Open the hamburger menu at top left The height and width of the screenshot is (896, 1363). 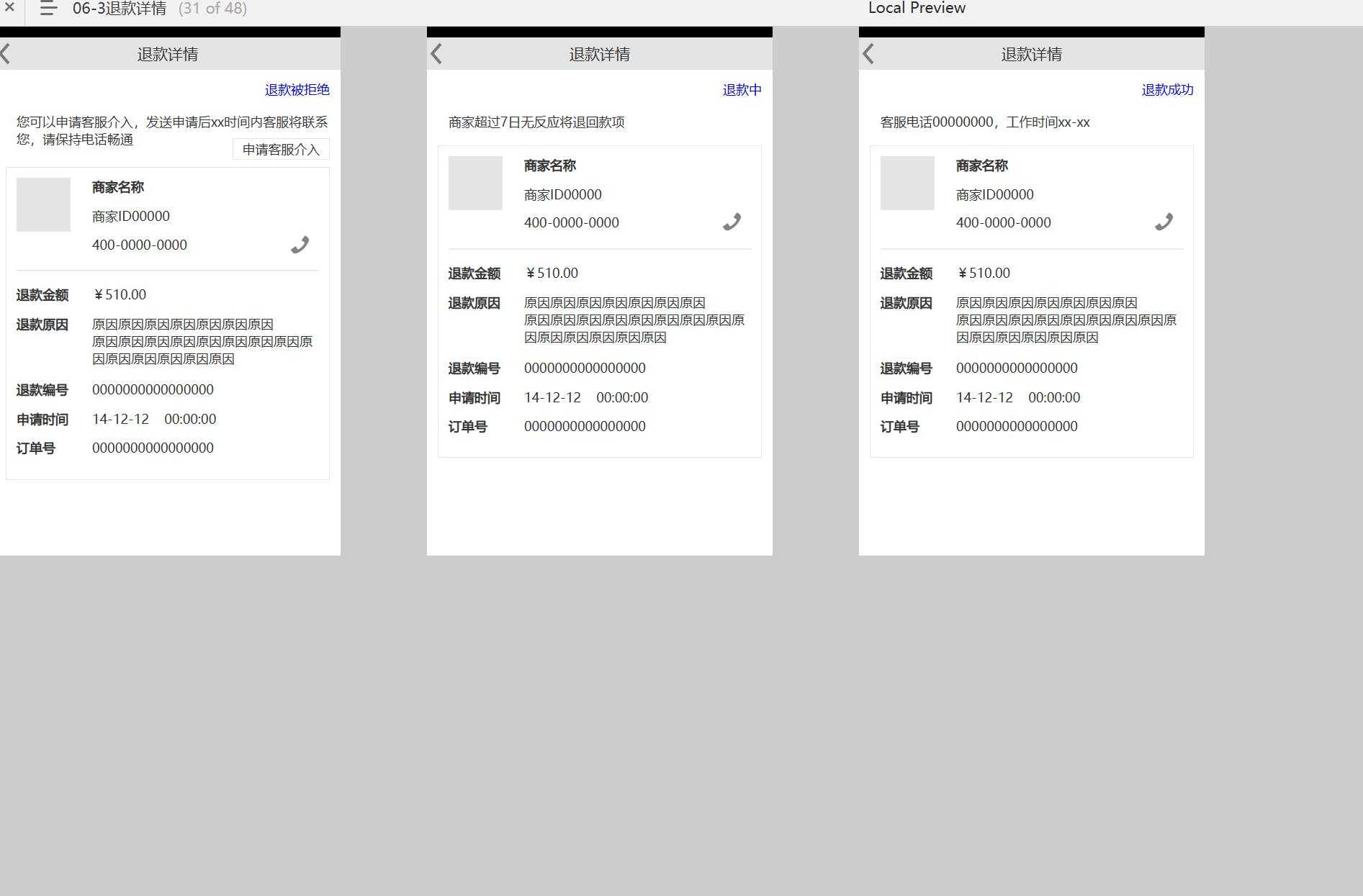point(48,9)
